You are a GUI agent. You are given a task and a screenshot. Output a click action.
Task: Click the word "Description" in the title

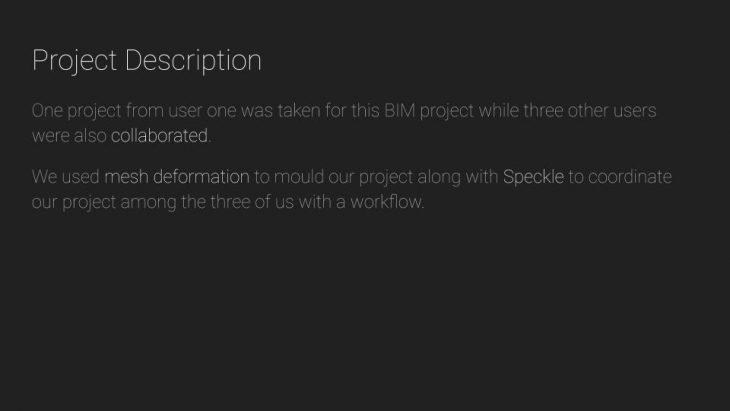tap(192, 61)
